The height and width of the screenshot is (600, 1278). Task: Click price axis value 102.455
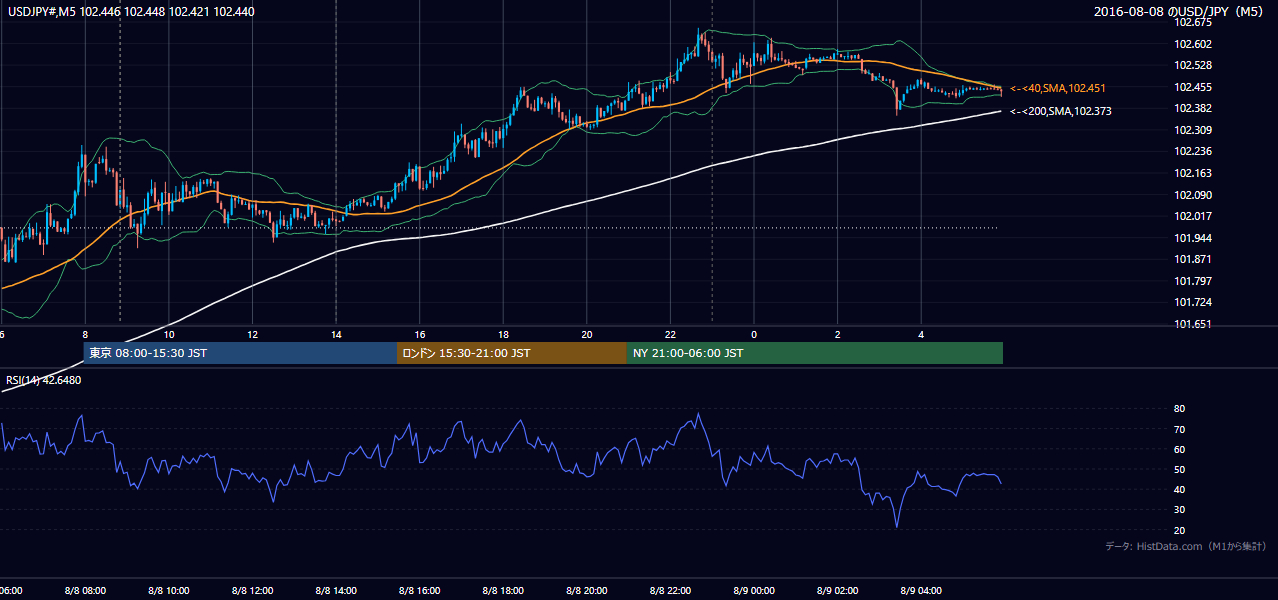(x=1192, y=87)
